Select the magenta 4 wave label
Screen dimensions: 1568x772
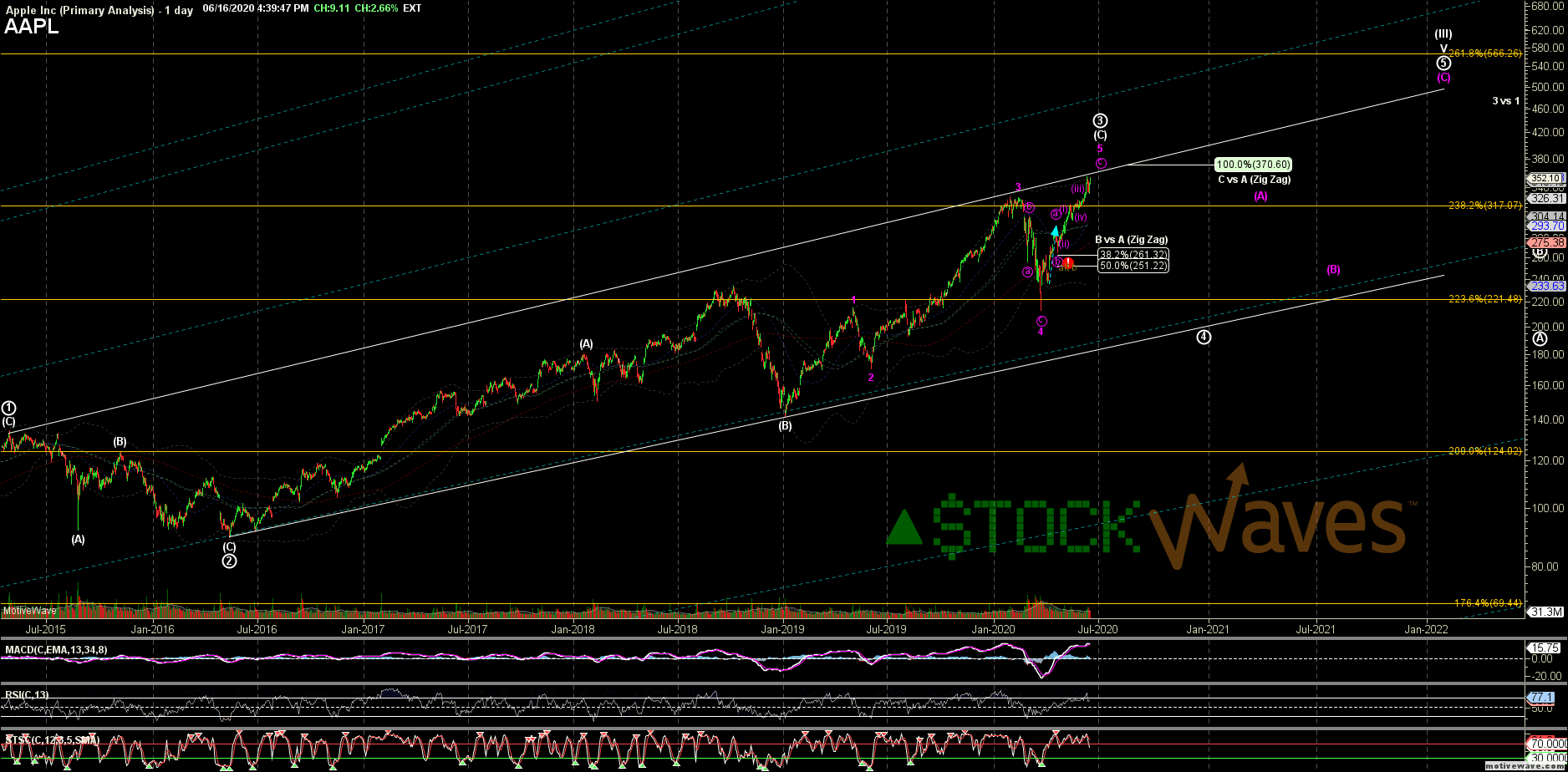[x=1041, y=332]
